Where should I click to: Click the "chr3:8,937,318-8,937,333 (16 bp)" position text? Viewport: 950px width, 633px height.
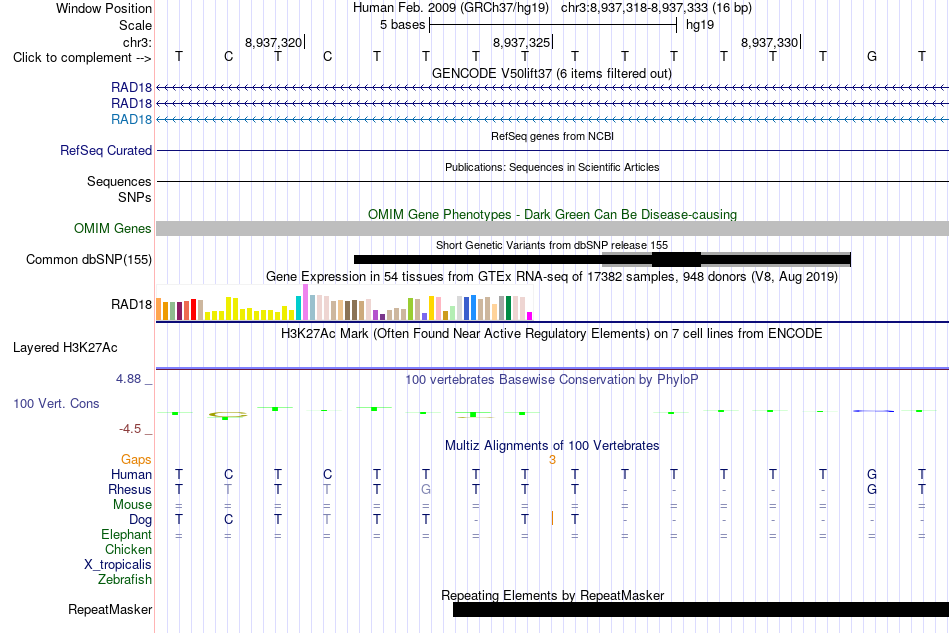tap(656, 8)
